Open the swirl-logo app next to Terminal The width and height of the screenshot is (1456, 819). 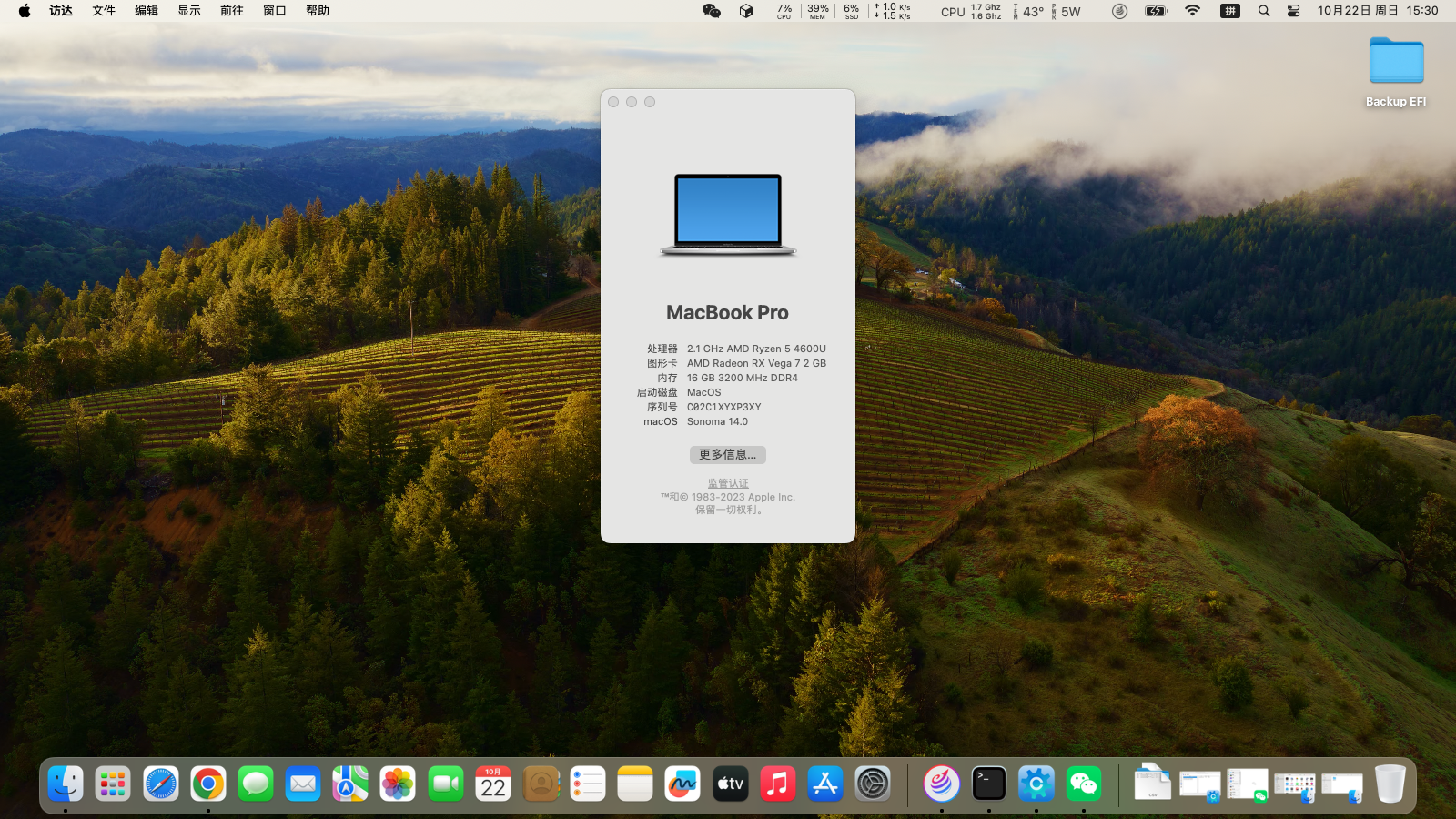click(x=942, y=784)
